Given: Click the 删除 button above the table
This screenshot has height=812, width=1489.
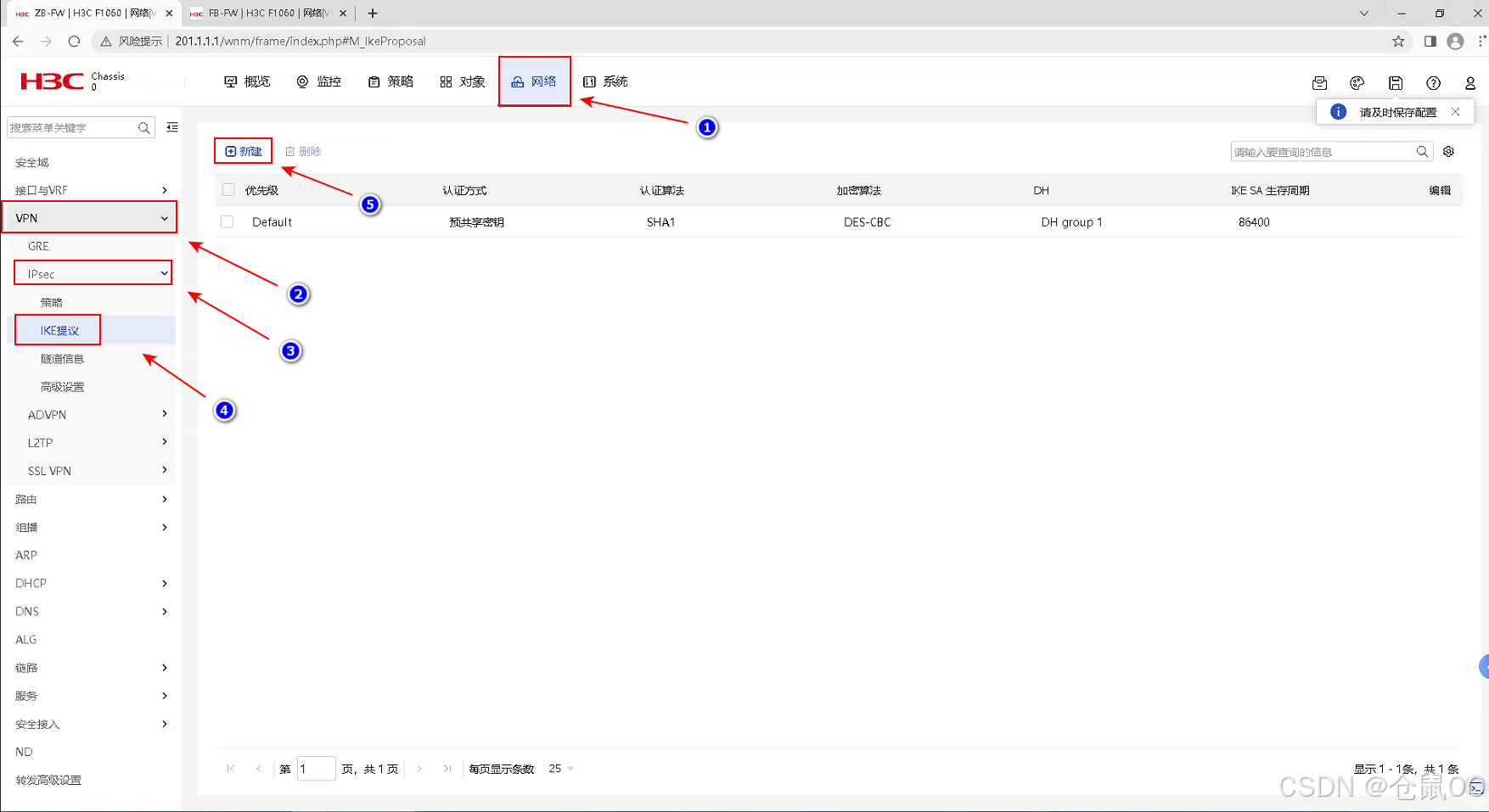Looking at the screenshot, I should click(303, 150).
